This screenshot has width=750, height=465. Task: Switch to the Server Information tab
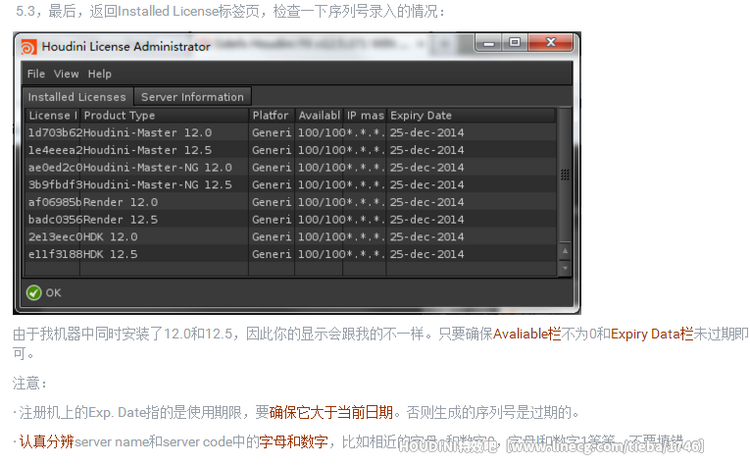coord(192,97)
